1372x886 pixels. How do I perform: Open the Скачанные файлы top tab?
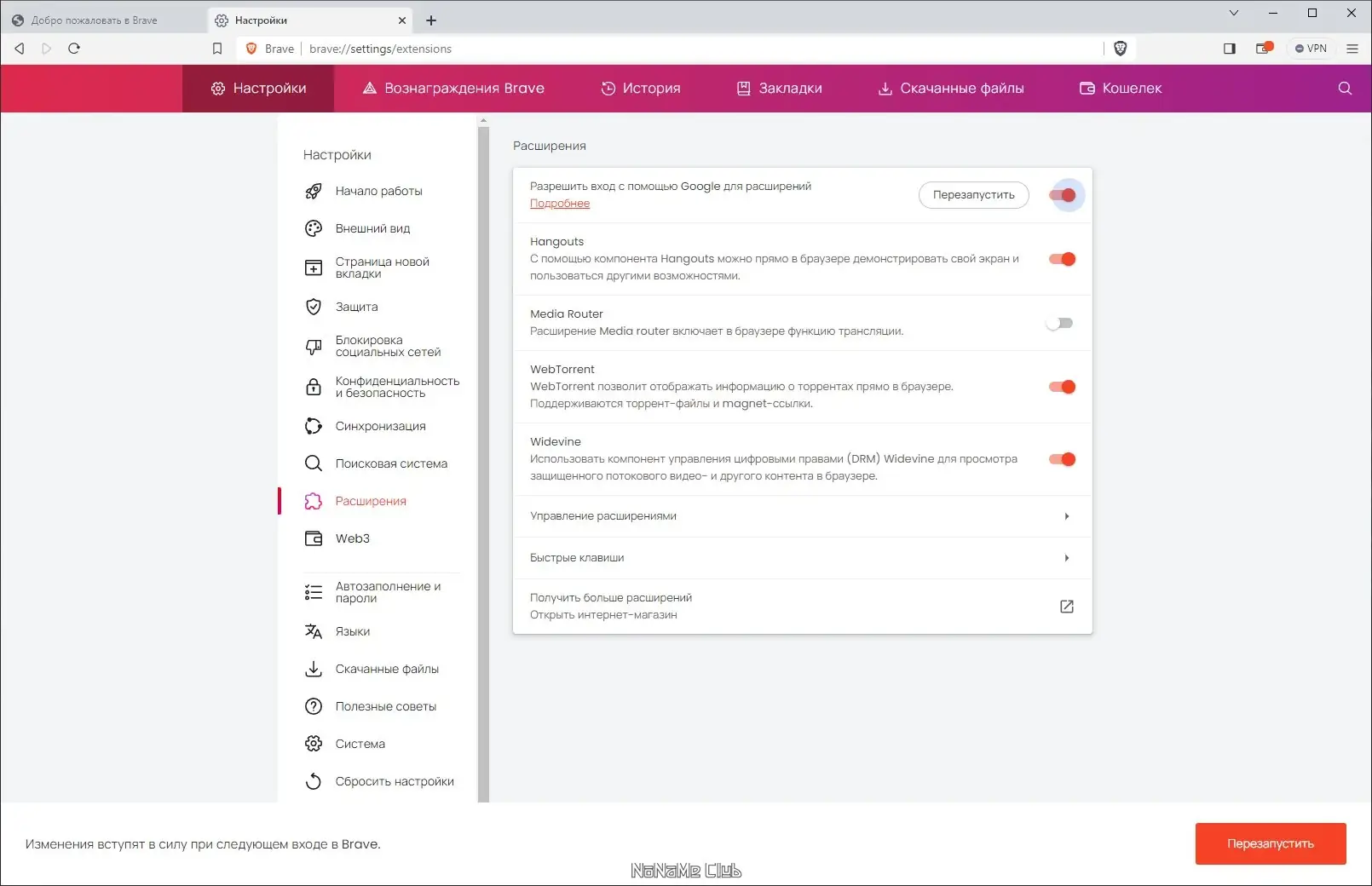coord(951,89)
